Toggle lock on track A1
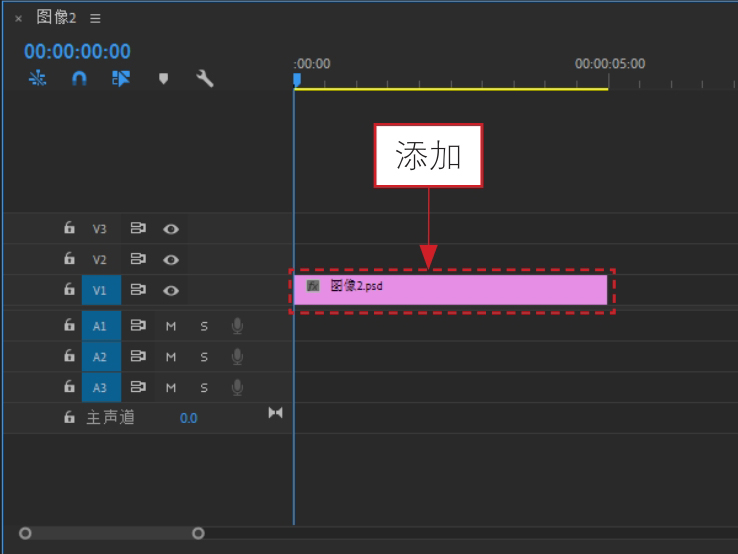The image size is (738, 554). coord(69,325)
